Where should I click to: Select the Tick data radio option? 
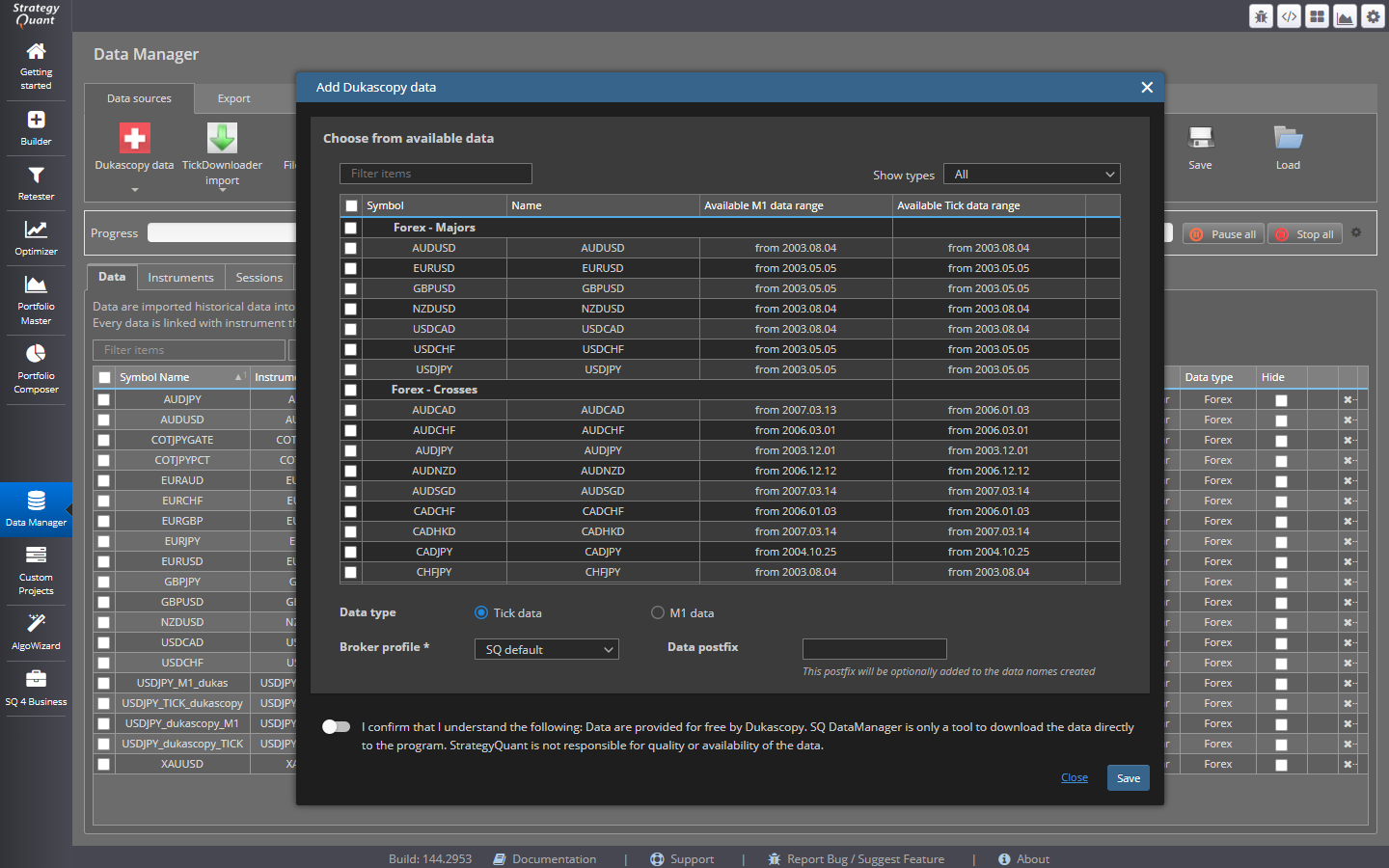(481, 612)
